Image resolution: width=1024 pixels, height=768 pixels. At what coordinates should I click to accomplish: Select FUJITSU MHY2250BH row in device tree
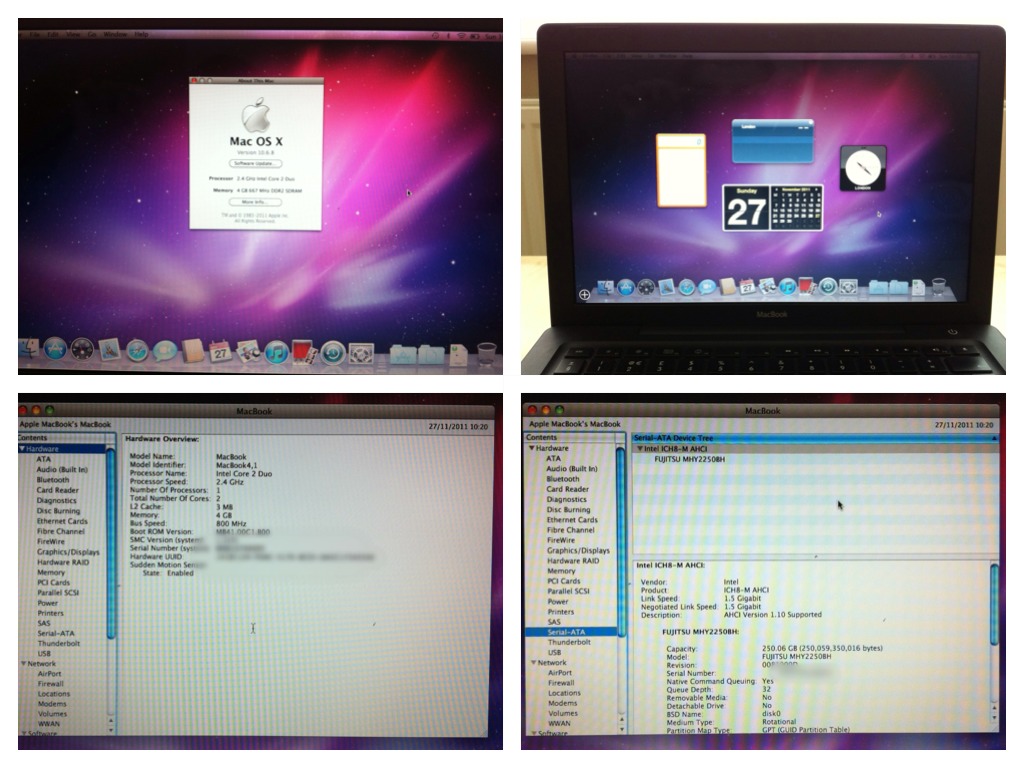click(689, 459)
